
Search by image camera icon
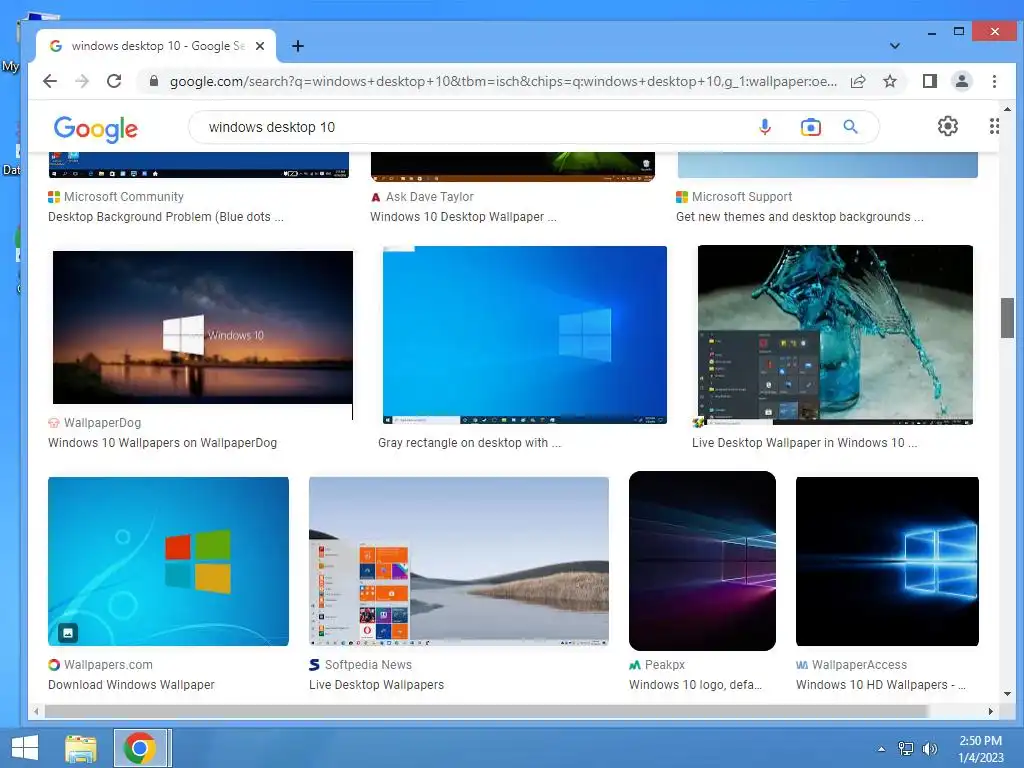tap(810, 127)
